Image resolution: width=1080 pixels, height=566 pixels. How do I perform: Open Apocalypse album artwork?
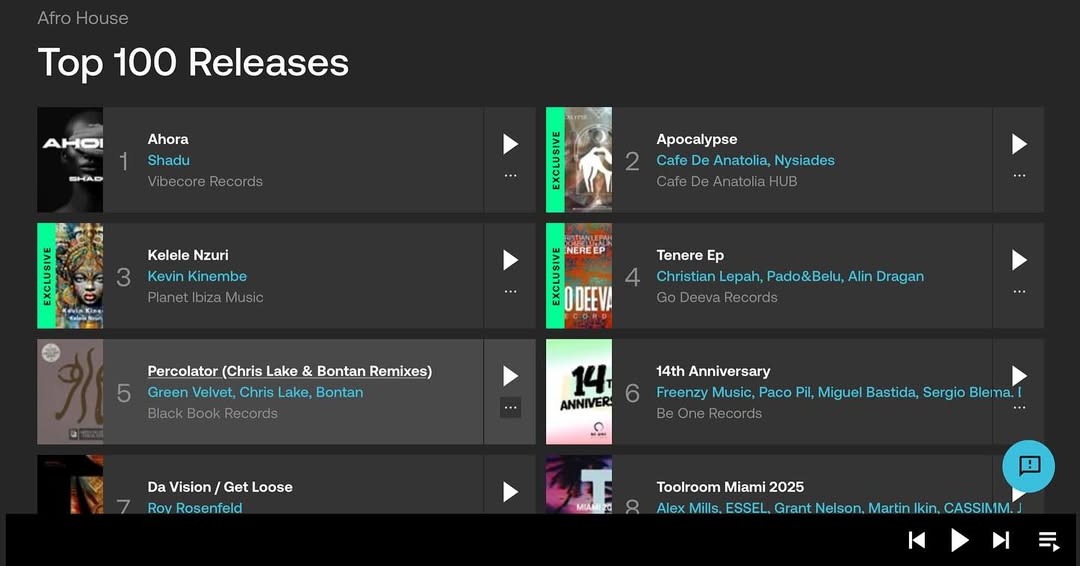(x=588, y=160)
